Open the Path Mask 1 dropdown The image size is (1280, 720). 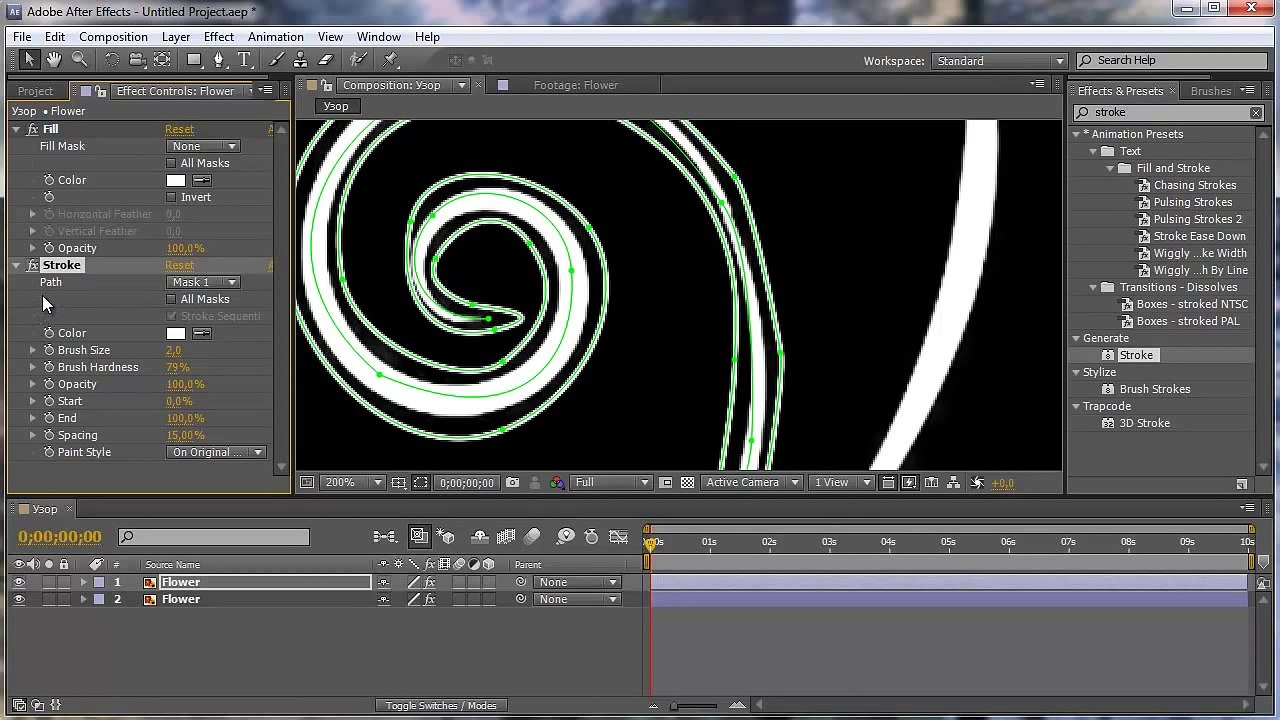tap(203, 282)
